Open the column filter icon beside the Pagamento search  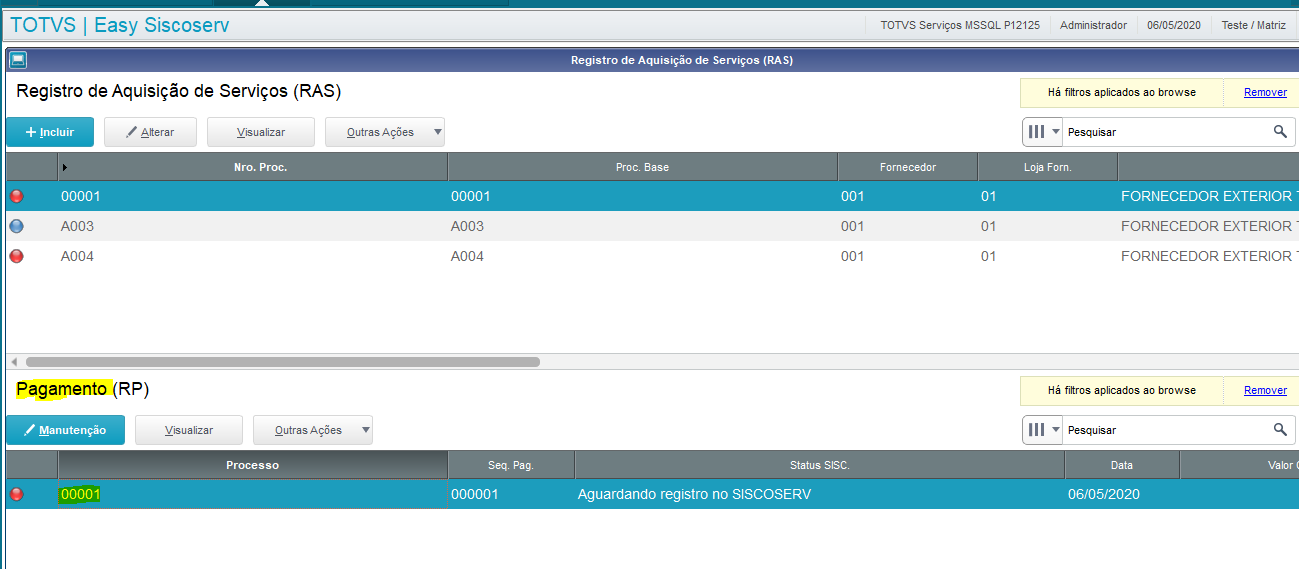point(1042,430)
